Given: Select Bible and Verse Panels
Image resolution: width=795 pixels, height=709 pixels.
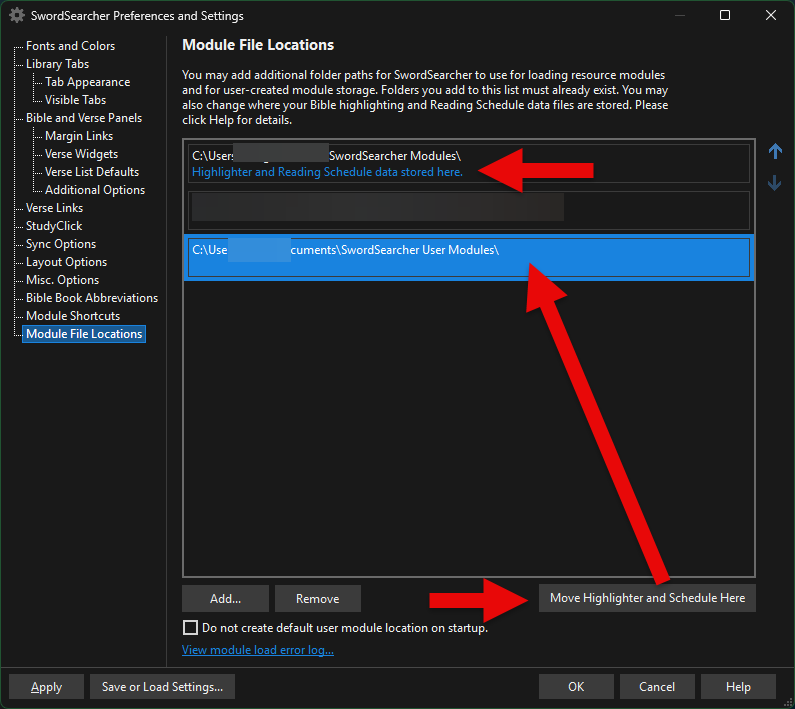Looking at the screenshot, I should (x=84, y=118).
